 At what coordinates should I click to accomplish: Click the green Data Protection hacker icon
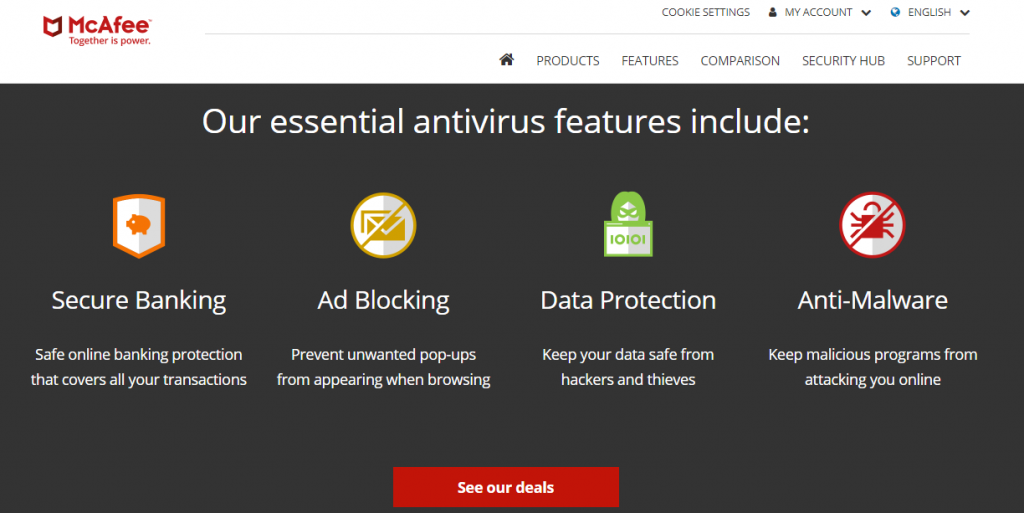click(628, 225)
